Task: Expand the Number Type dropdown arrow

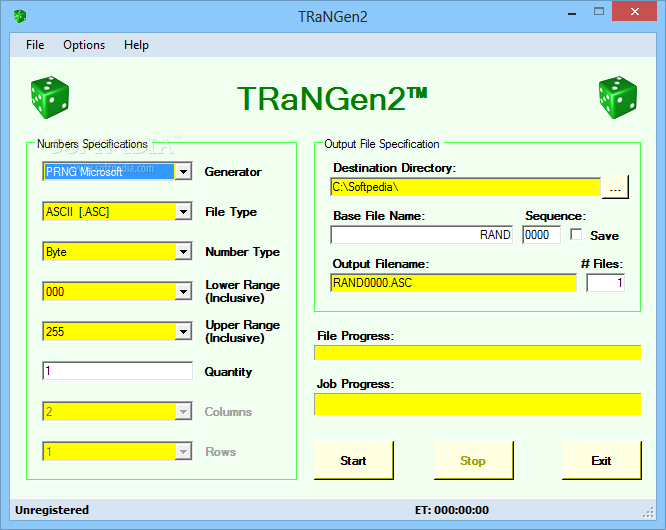Action: pyautogui.click(x=183, y=251)
